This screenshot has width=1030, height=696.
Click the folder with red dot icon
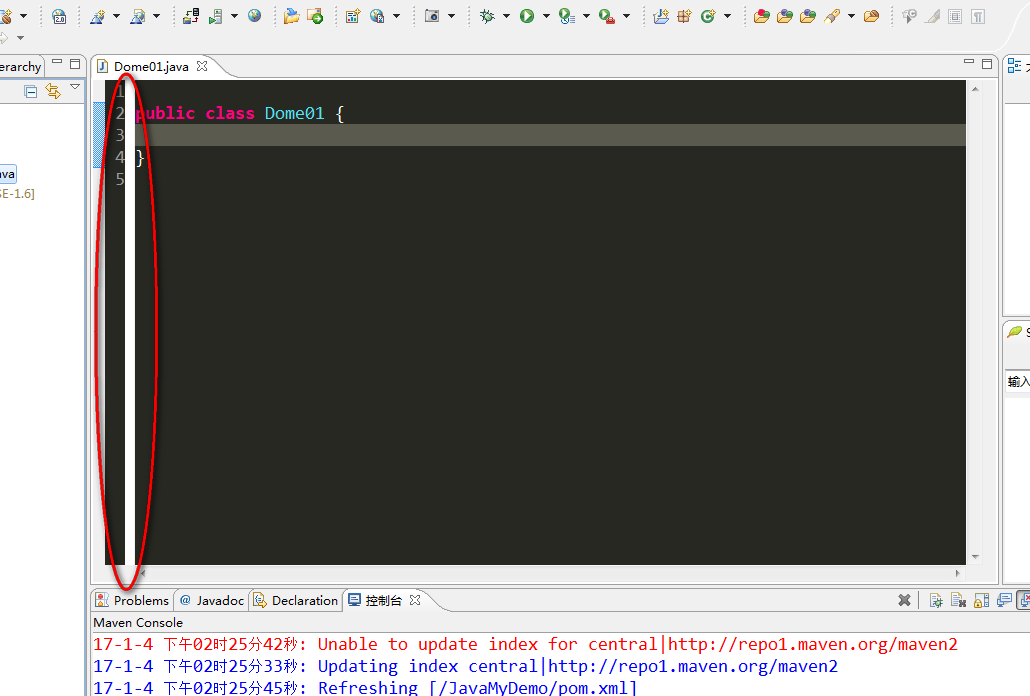point(762,16)
